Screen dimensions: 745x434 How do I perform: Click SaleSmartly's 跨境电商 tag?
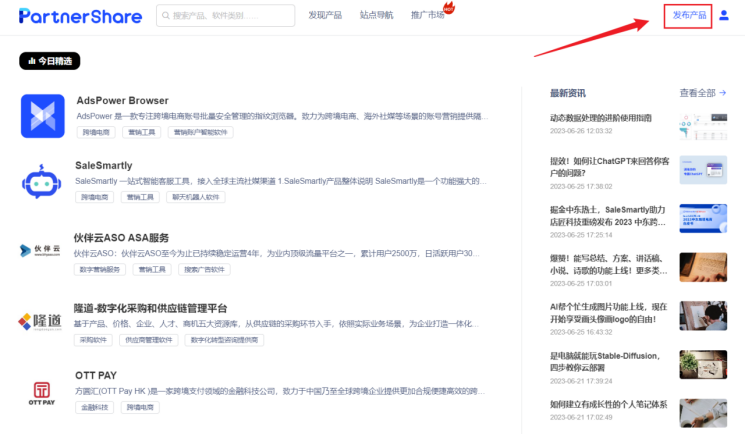pos(95,197)
